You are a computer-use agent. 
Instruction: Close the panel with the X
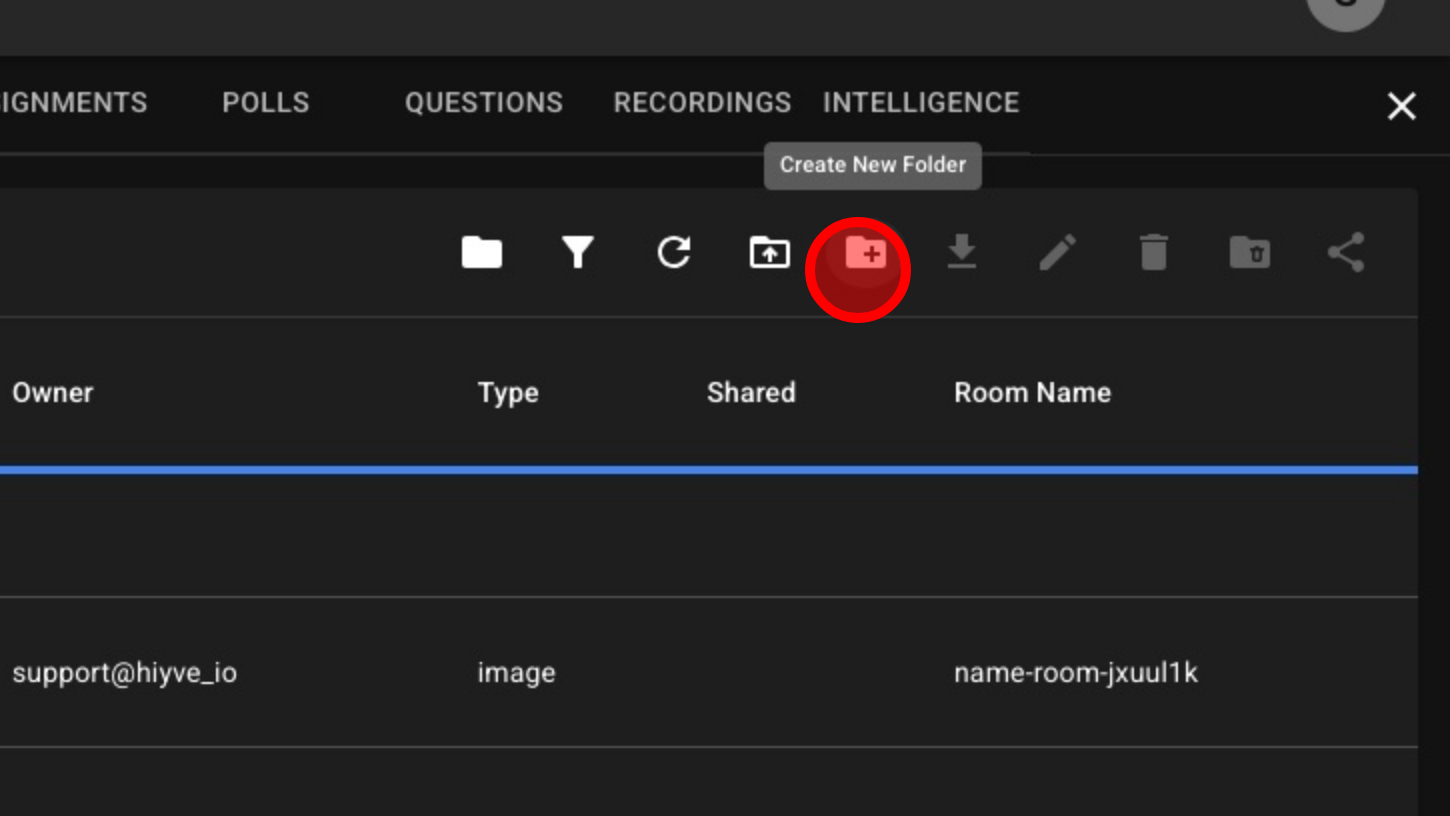(x=1401, y=105)
